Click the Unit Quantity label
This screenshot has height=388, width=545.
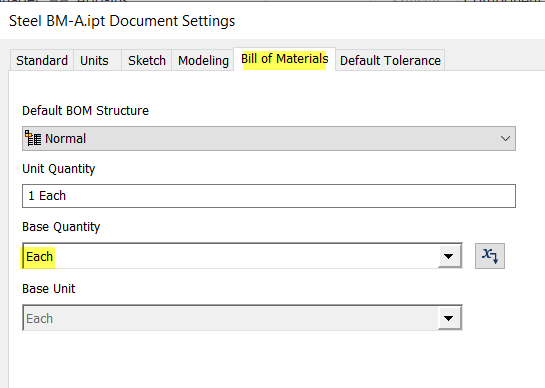pyautogui.click(x=58, y=169)
